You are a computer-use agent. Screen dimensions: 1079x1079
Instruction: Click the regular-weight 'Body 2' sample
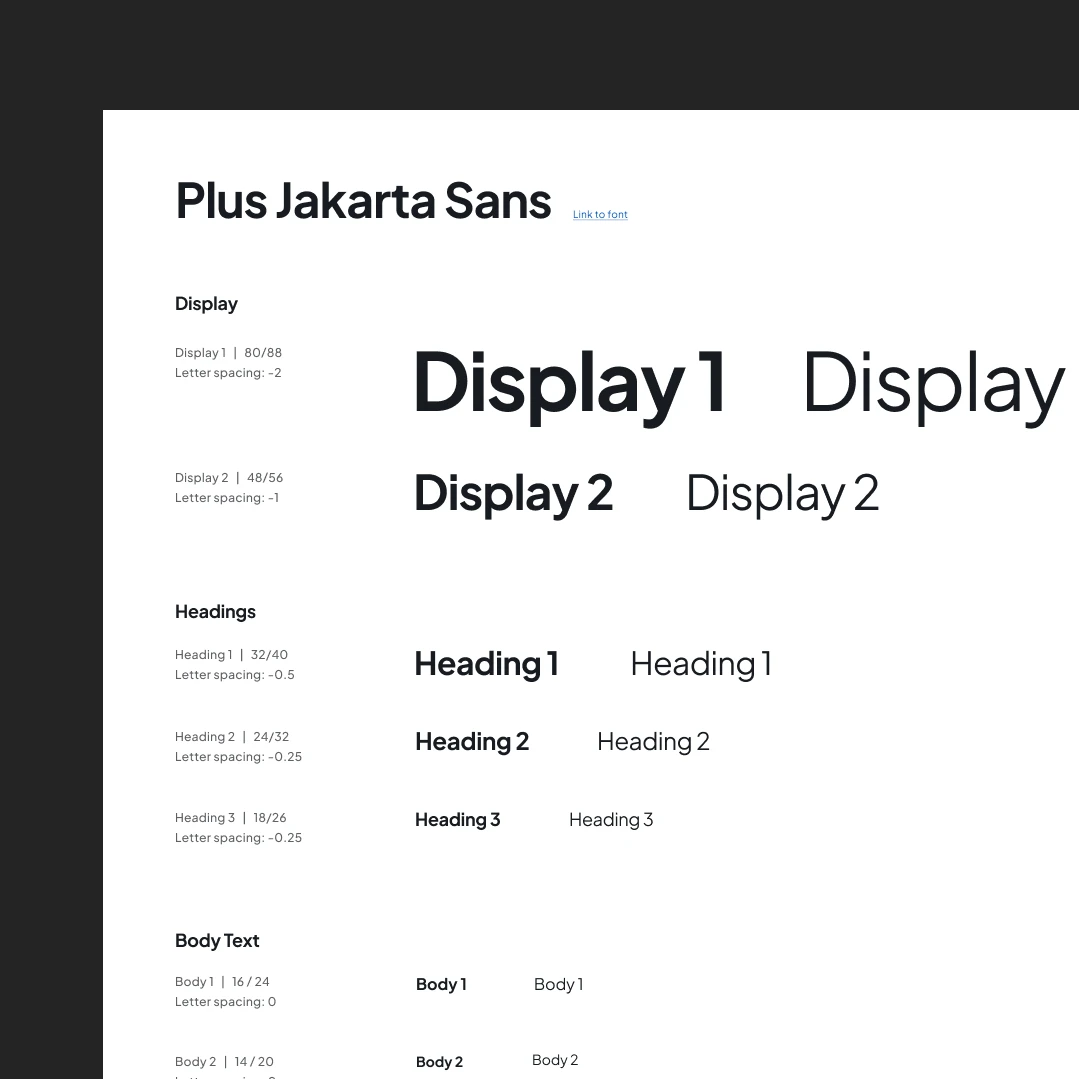pyautogui.click(x=555, y=1060)
